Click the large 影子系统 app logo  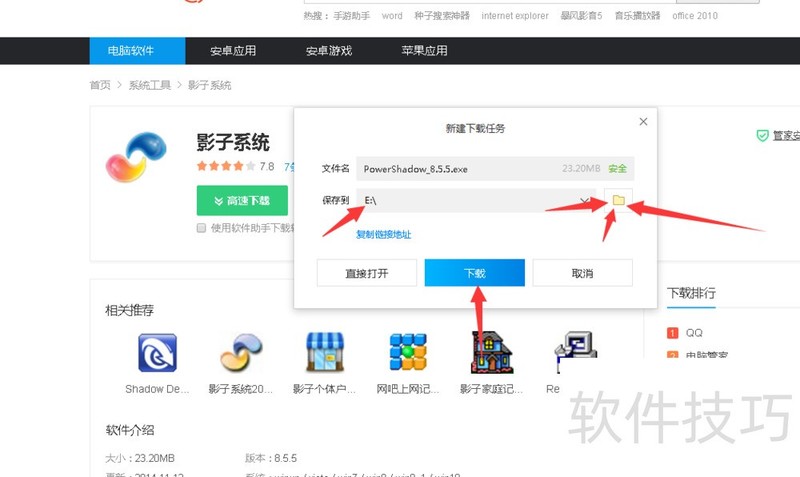140,158
